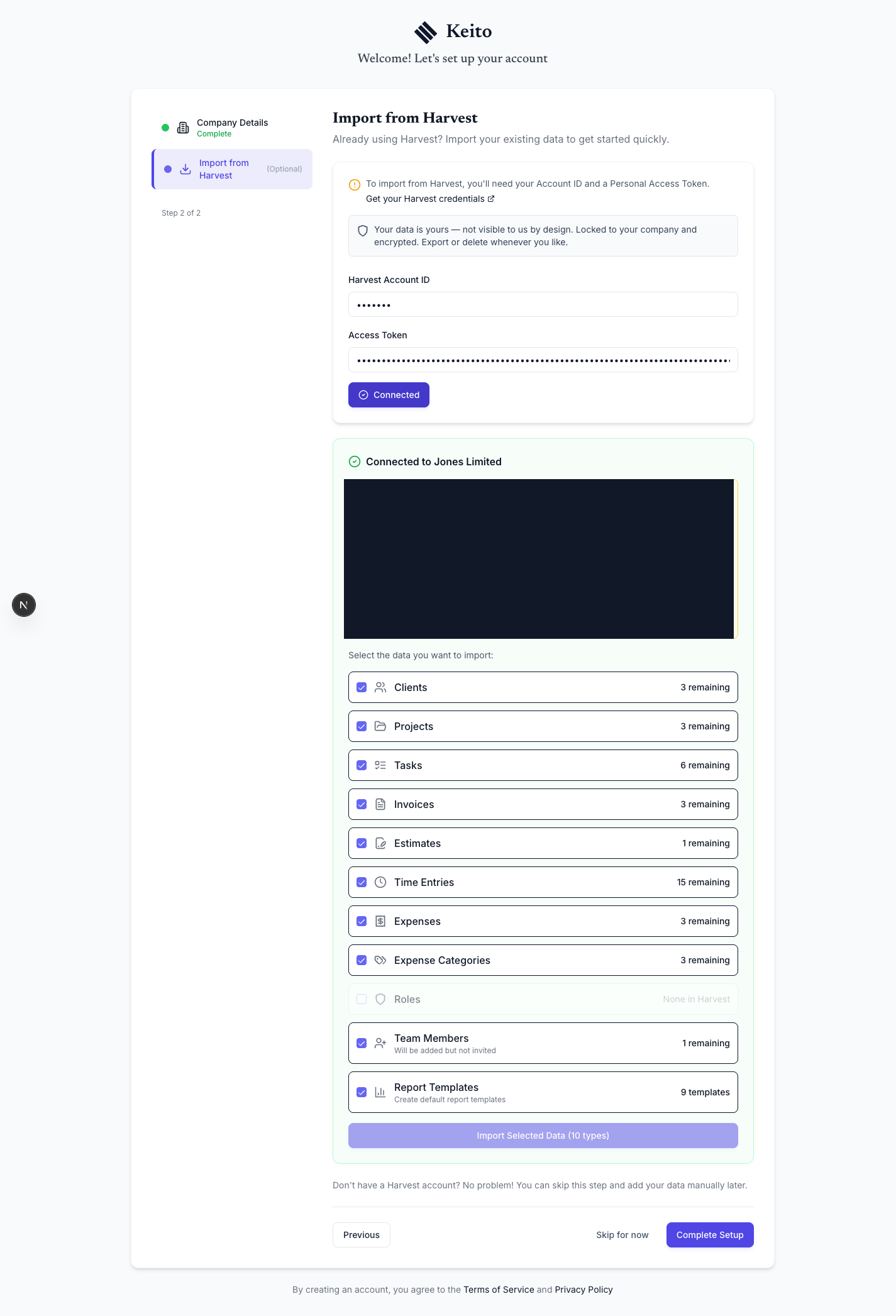Uncheck the Time Entries checkbox
This screenshot has width=896, height=1316.
[x=362, y=882]
